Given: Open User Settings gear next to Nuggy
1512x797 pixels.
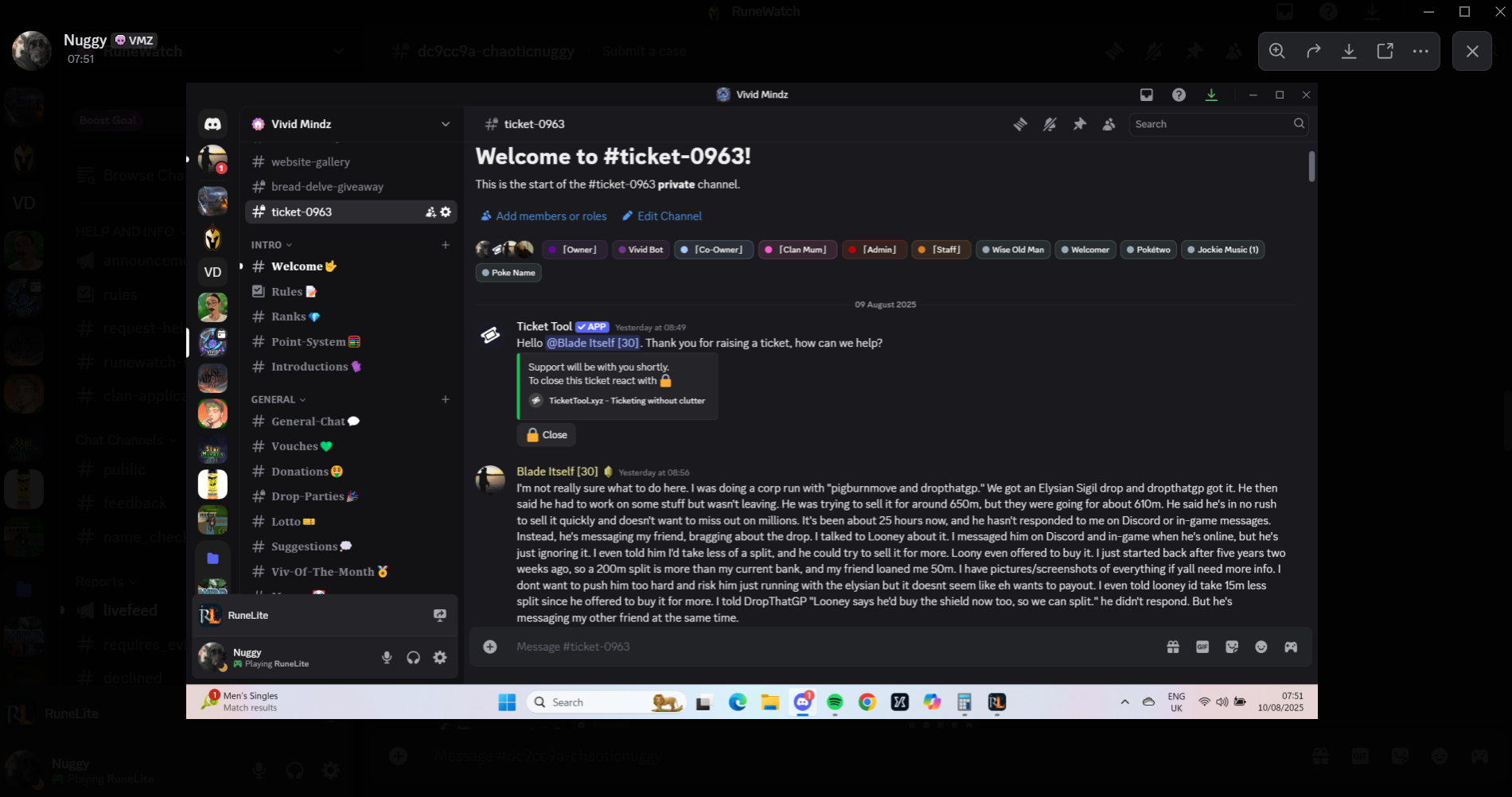Looking at the screenshot, I should pos(440,657).
